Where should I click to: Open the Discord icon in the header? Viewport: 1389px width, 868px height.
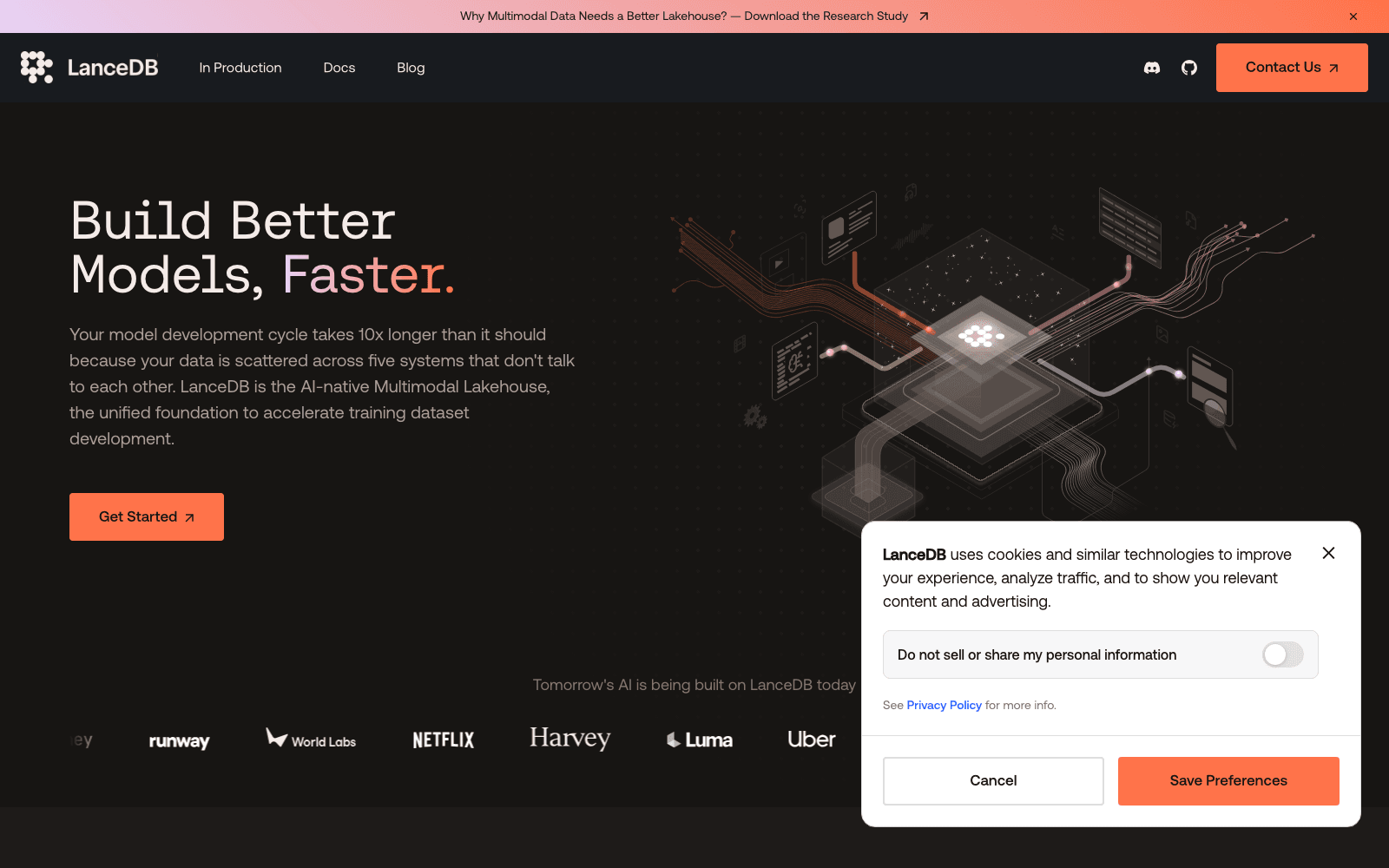[1152, 68]
